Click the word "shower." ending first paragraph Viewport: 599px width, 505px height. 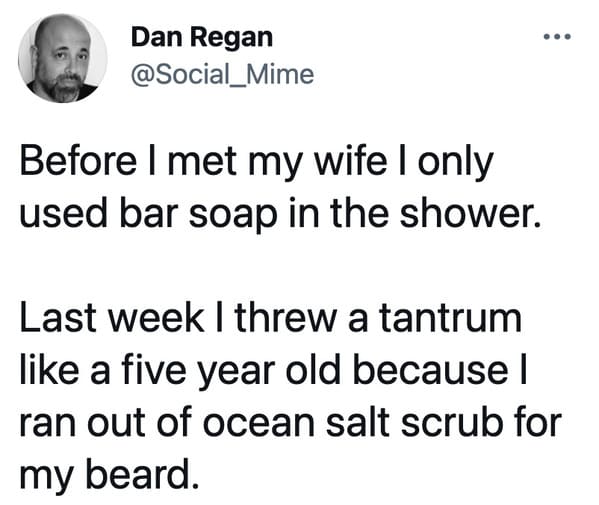coord(470,213)
